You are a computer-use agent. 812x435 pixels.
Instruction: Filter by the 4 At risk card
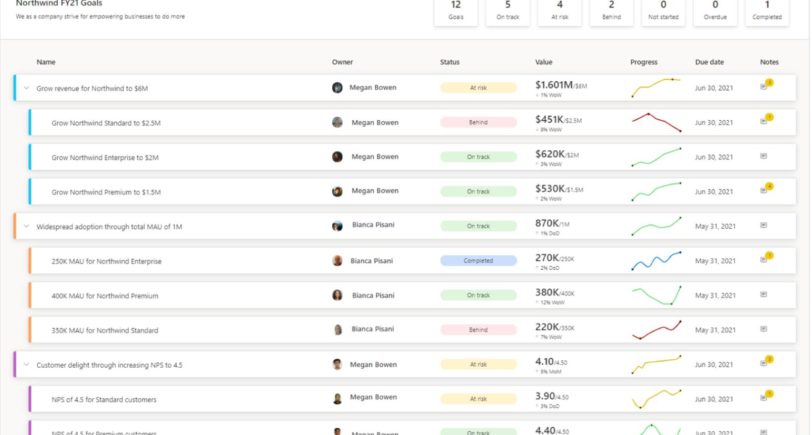(559, 11)
